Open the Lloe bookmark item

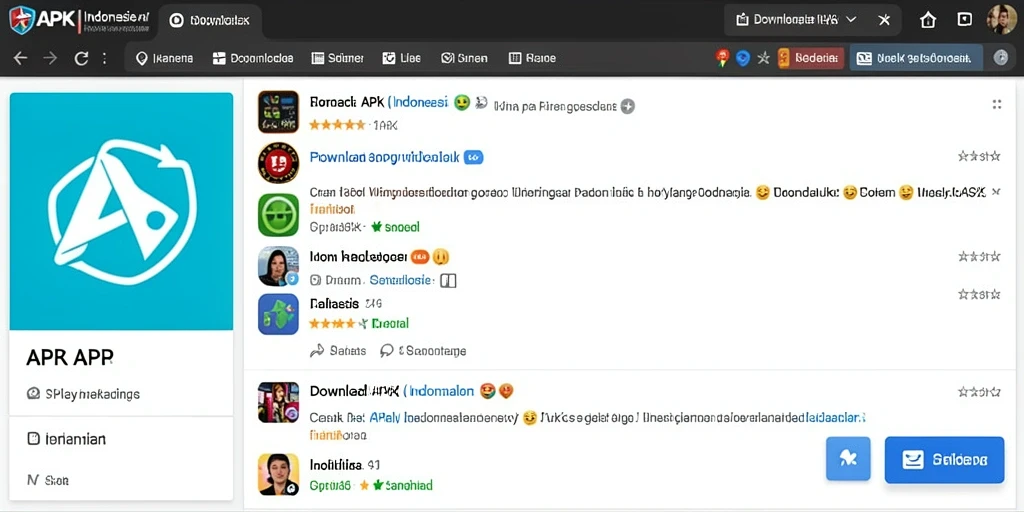point(401,58)
